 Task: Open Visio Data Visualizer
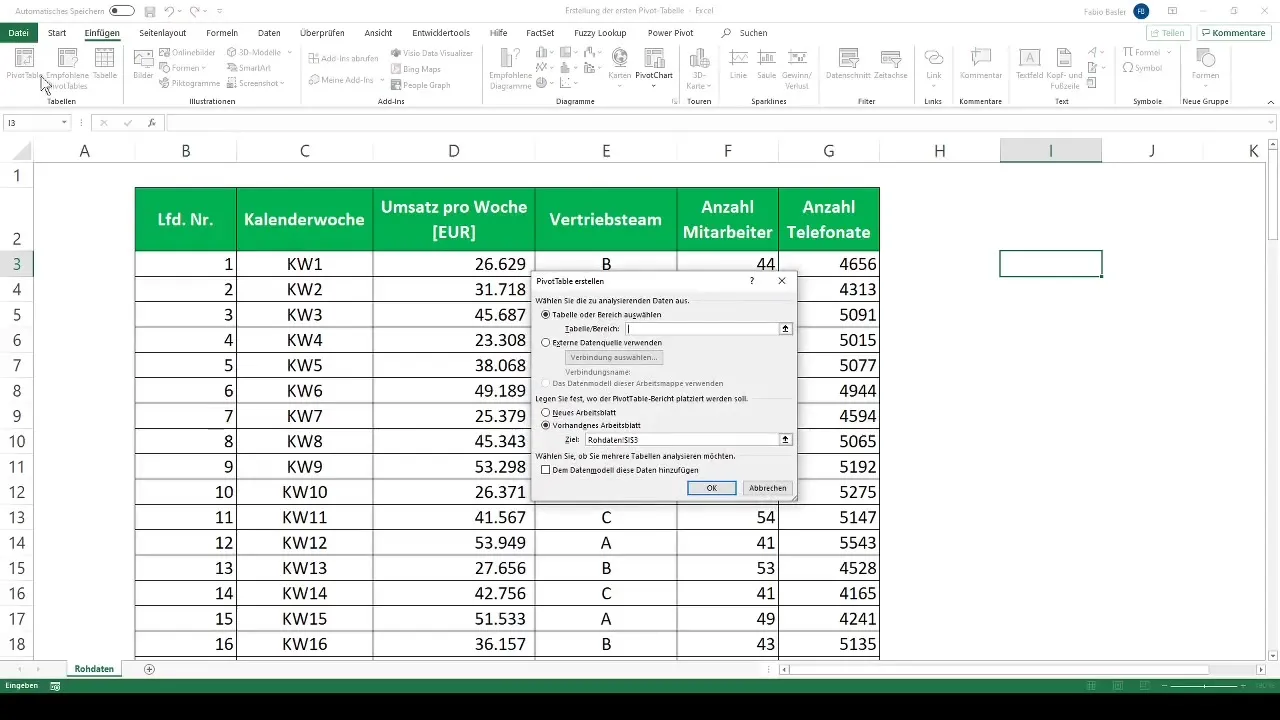[x=431, y=52]
